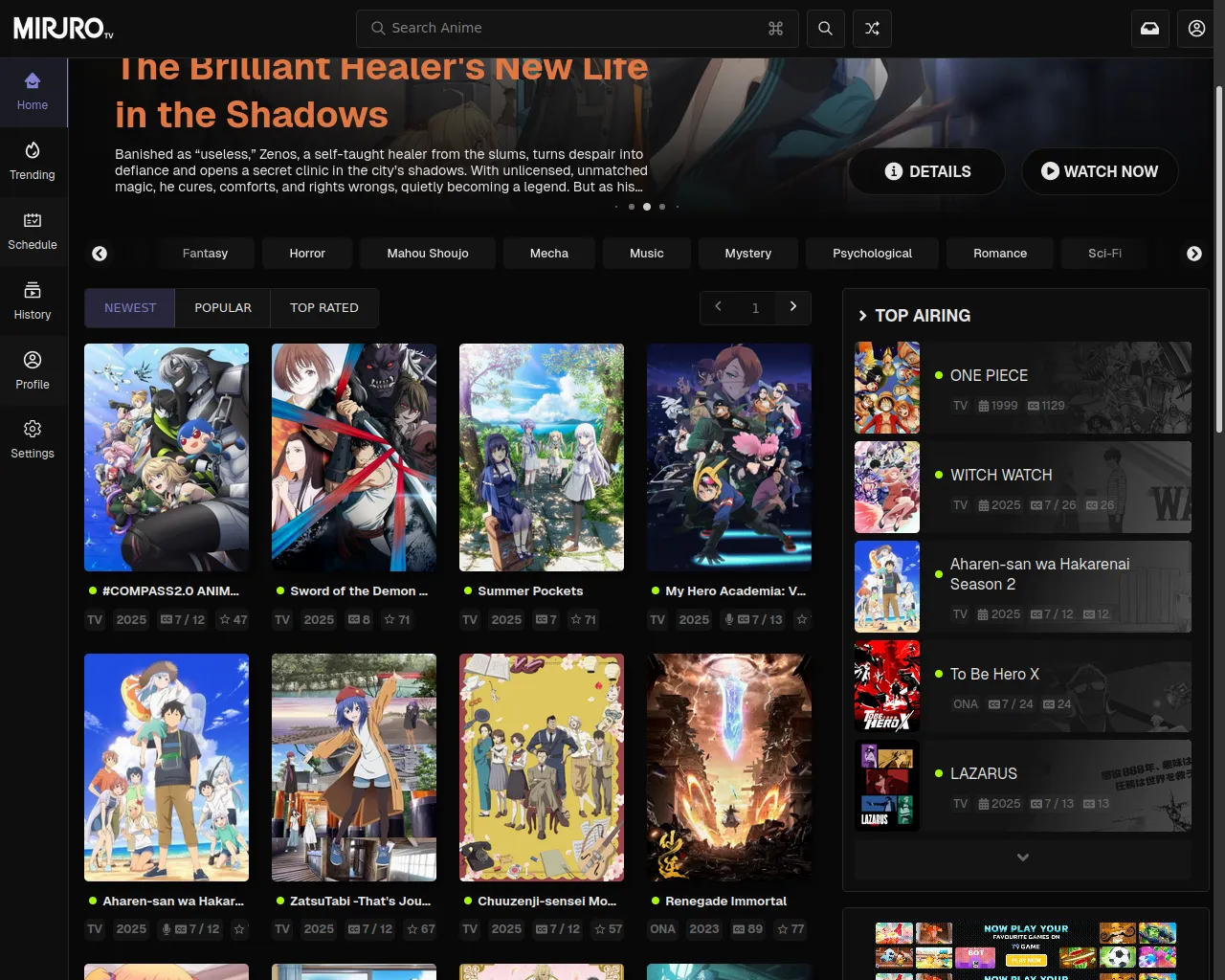The width and height of the screenshot is (1225, 980).
Task: Click the star rating on My Hero Academia card
Action: tap(802, 620)
